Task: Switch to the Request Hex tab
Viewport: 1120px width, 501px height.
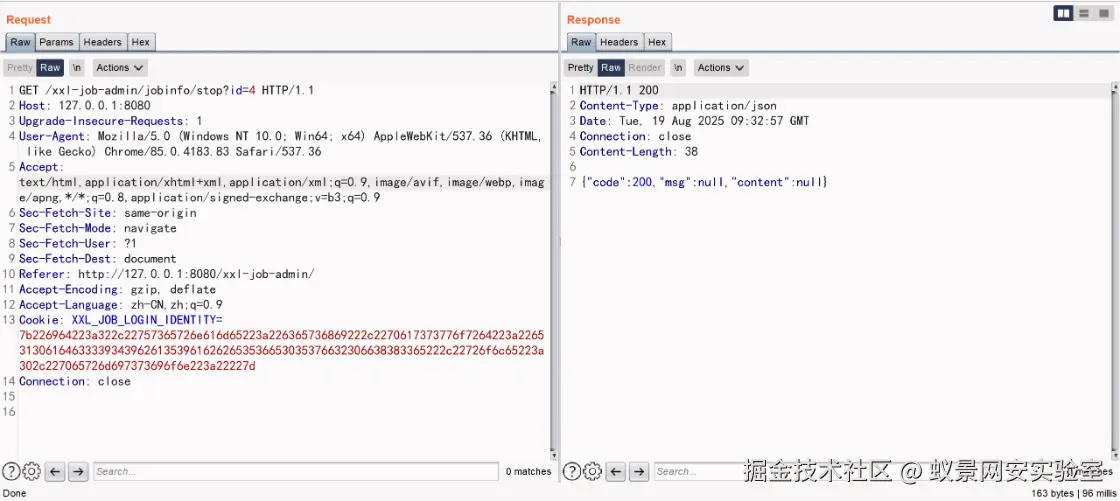Action: [x=141, y=42]
